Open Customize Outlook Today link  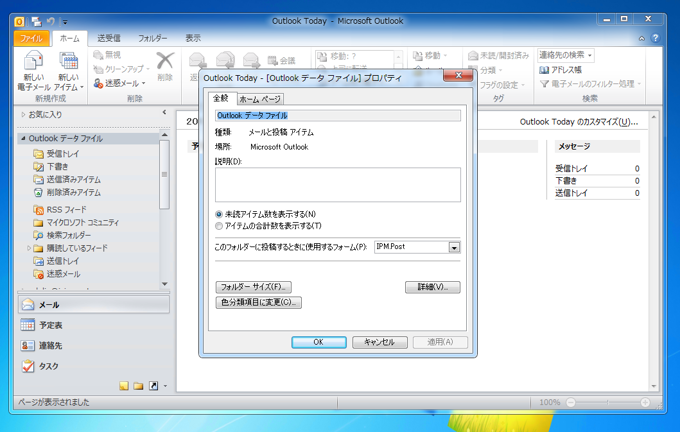[x=579, y=122]
